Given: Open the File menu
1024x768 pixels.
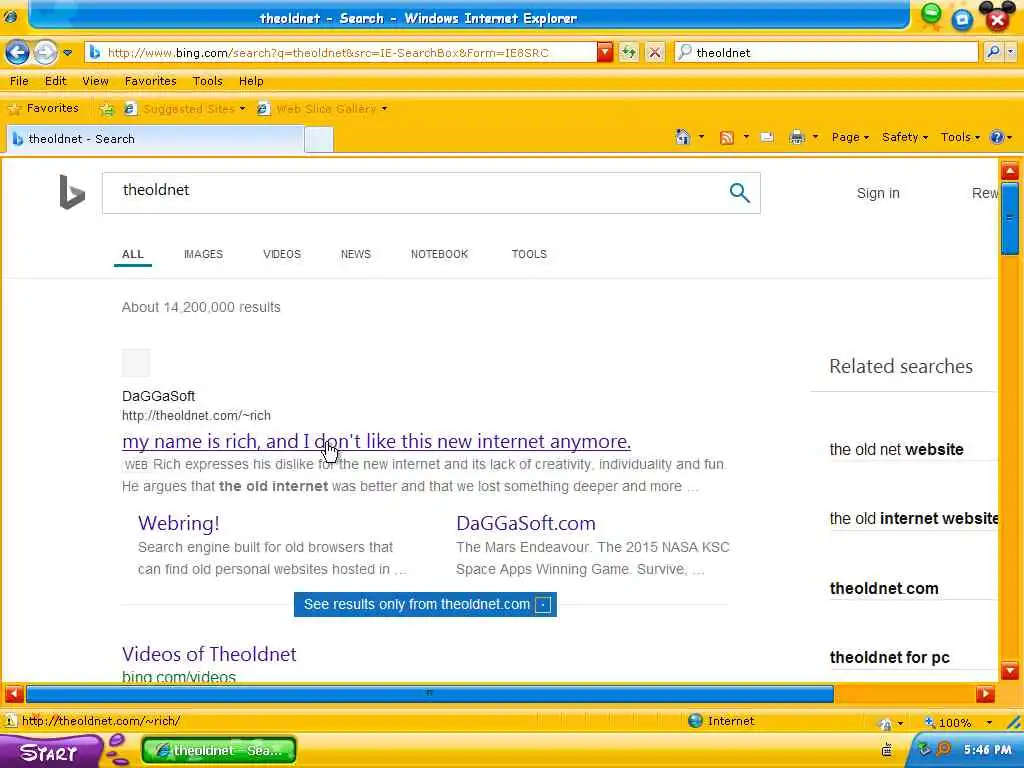Looking at the screenshot, I should click(x=19, y=81).
